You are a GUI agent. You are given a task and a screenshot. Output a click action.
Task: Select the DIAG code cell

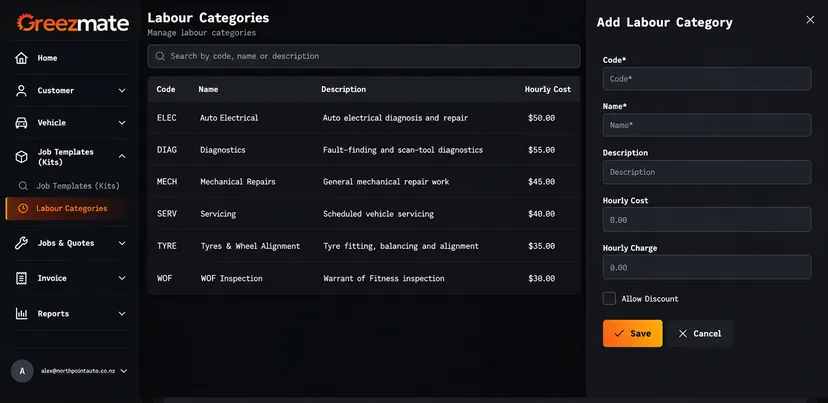click(167, 150)
